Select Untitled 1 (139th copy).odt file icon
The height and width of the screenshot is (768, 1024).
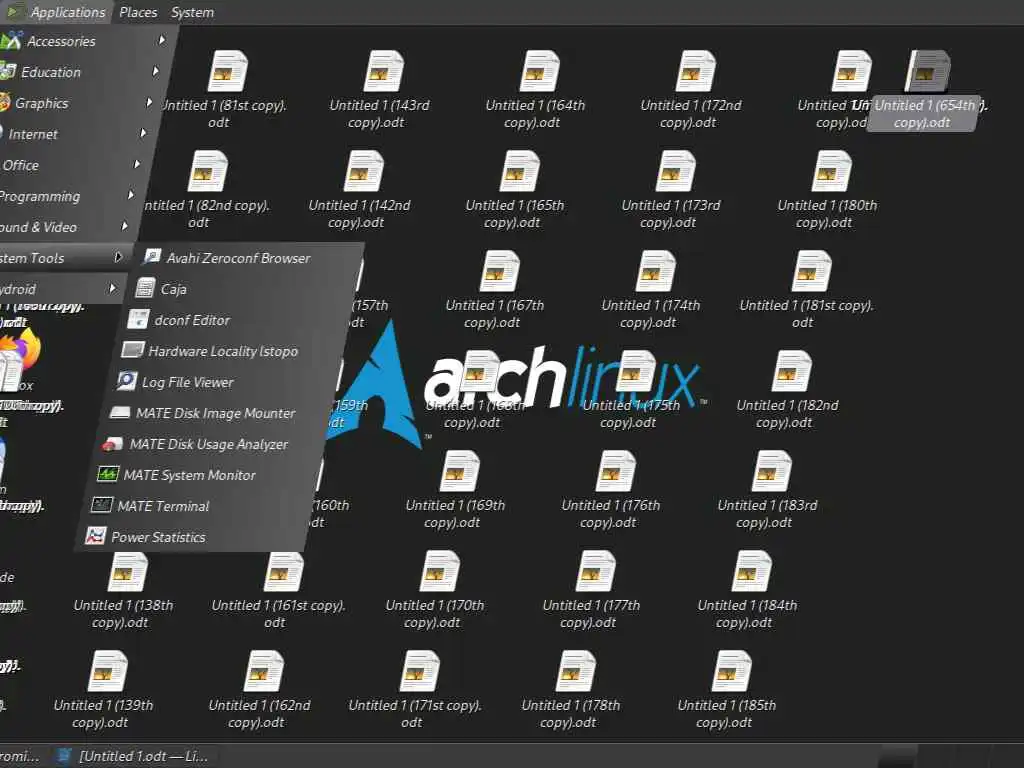point(108,671)
